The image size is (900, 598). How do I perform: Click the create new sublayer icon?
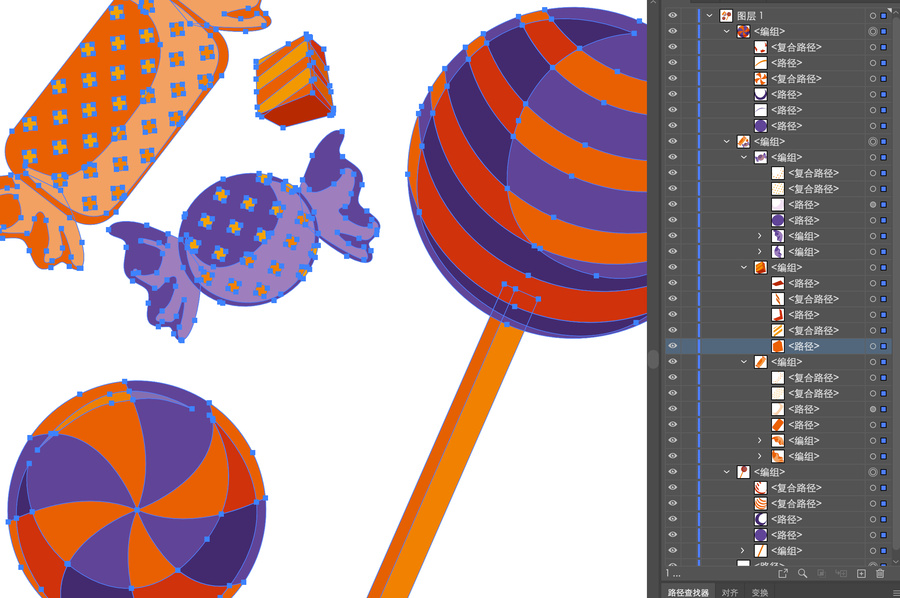tap(841, 573)
